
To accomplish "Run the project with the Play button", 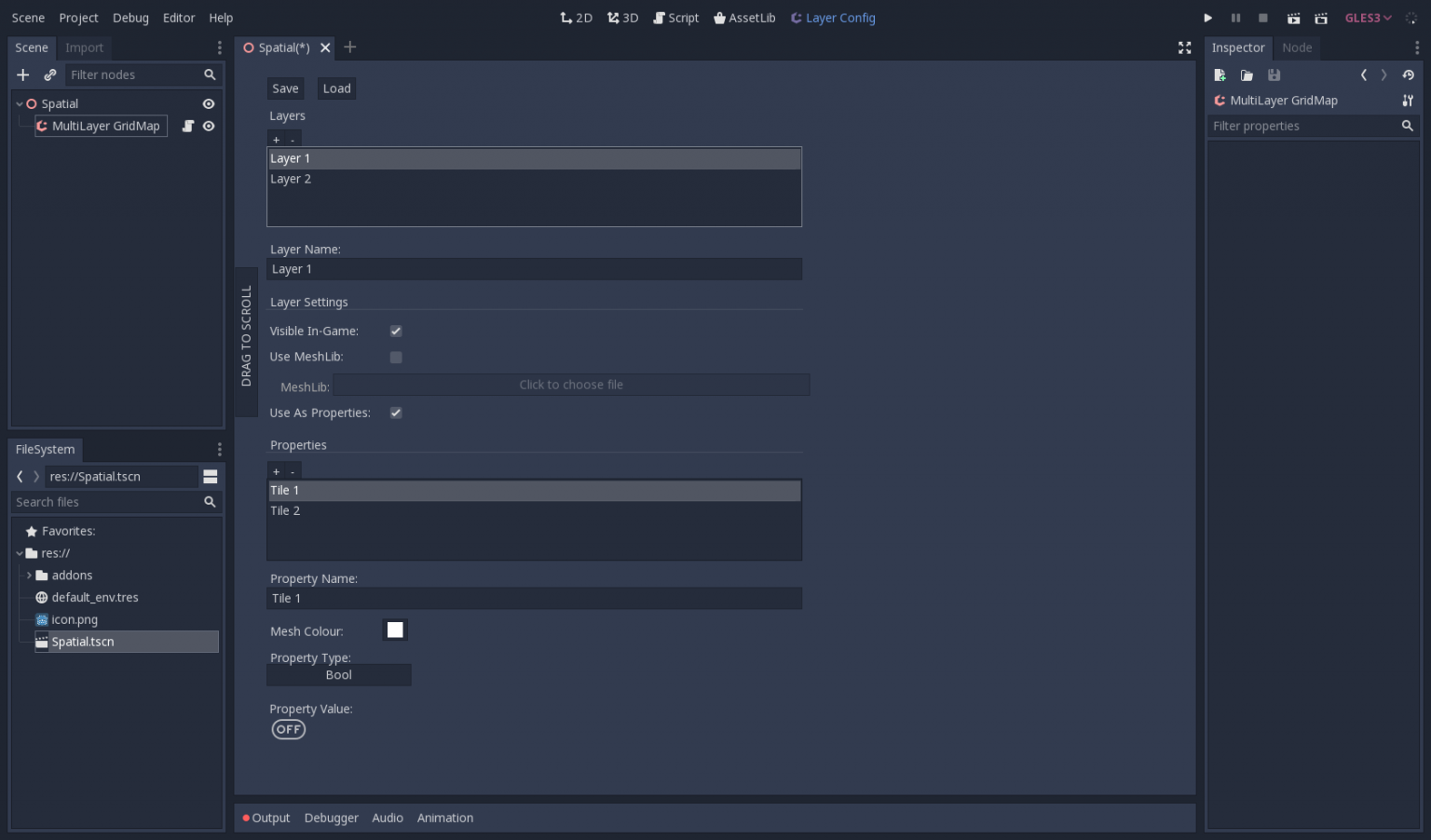I will (1207, 18).
